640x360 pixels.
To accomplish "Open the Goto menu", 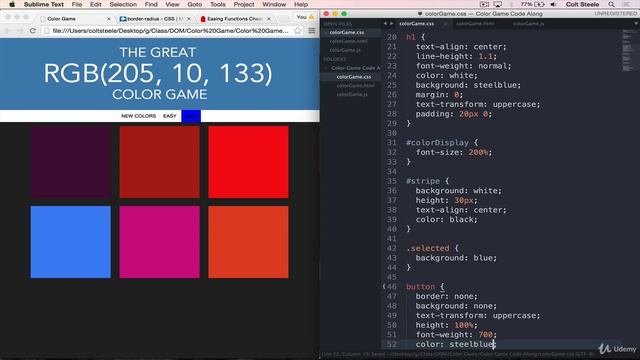I will coord(195,4).
